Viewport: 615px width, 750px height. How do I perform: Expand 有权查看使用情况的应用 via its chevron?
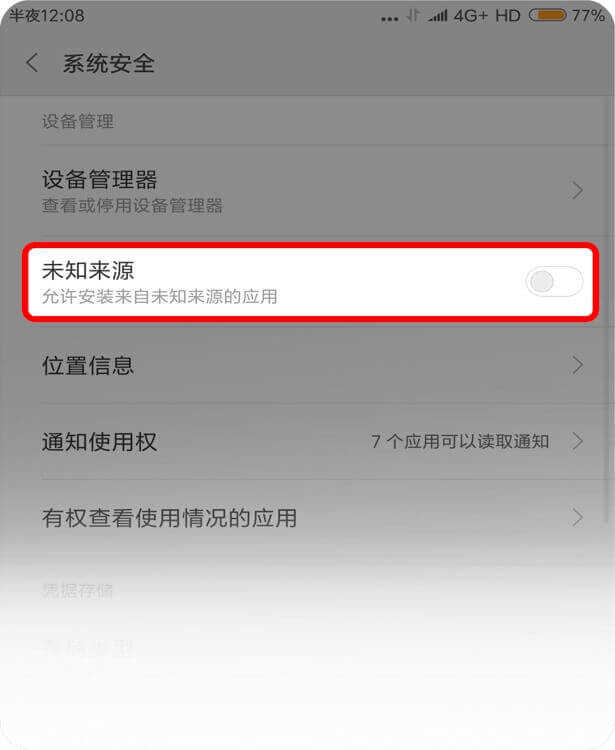pos(578,517)
